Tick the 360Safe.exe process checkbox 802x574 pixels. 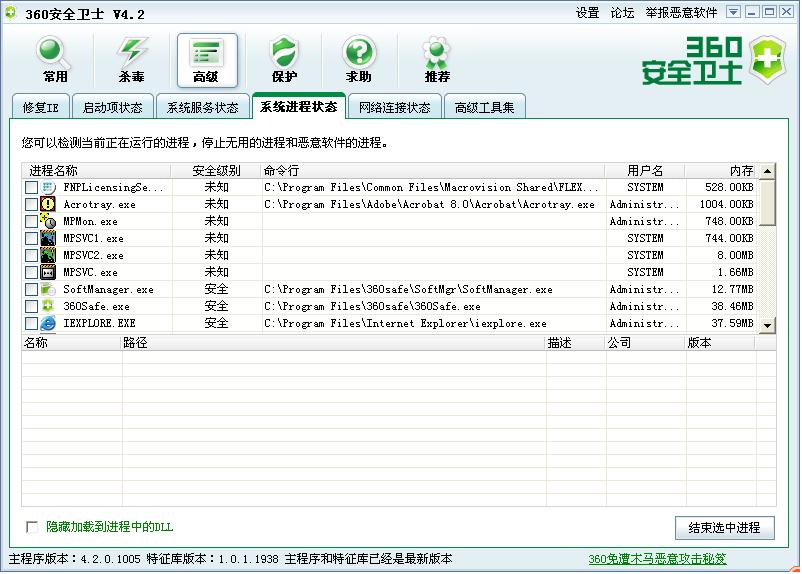(x=32, y=306)
